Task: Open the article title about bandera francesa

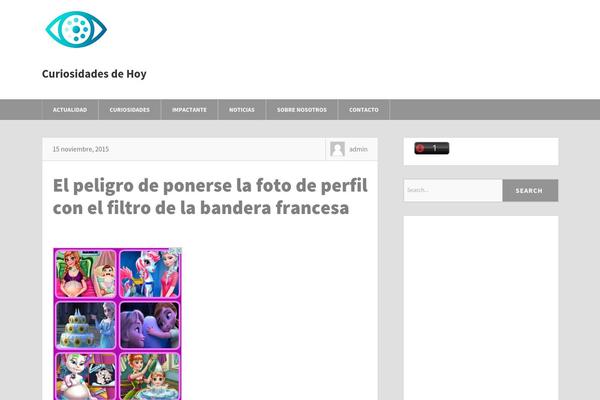Action: pyautogui.click(x=210, y=196)
